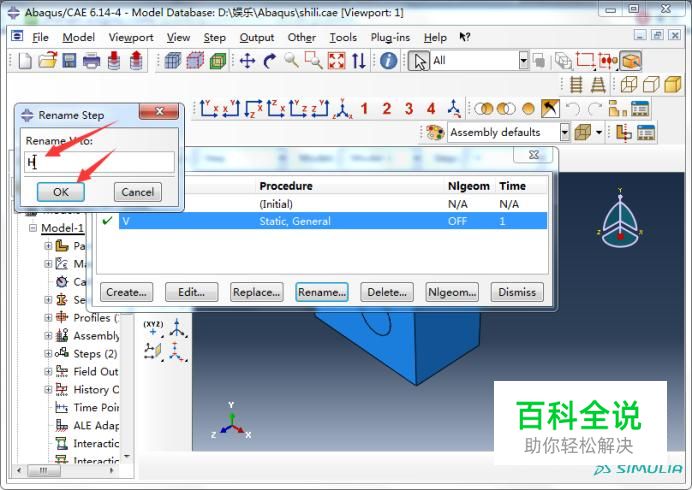
Task: Open the Viewport menu
Action: pos(131,38)
